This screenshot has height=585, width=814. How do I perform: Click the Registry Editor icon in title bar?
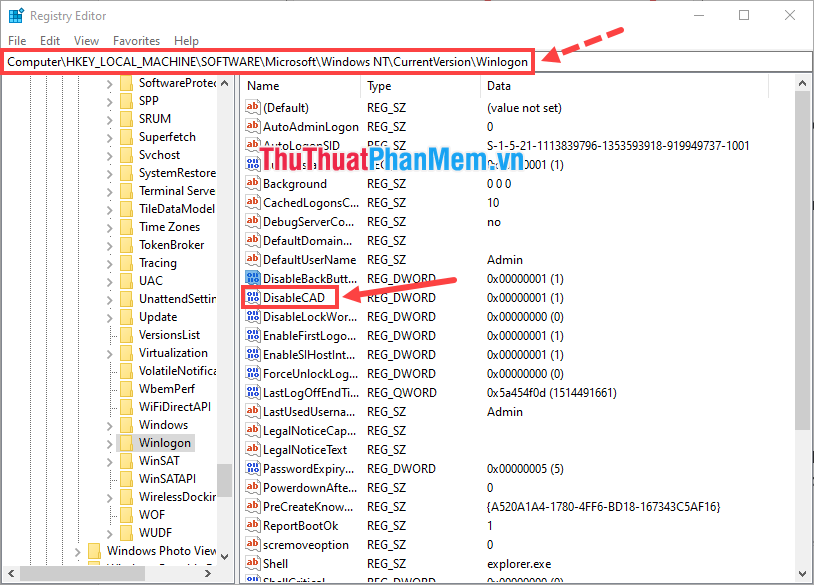(14, 15)
